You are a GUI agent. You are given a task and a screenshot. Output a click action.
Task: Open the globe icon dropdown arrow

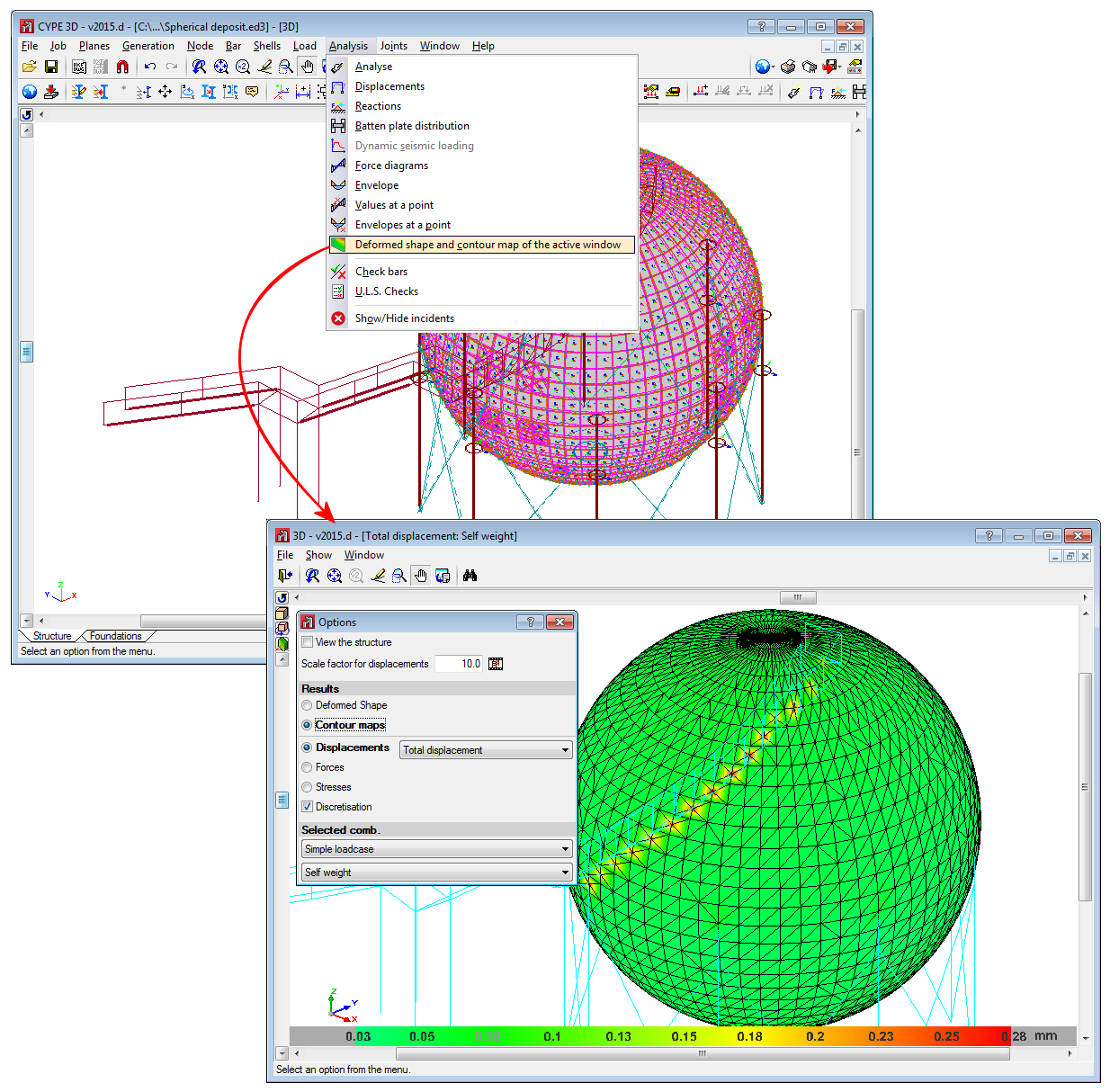click(x=774, y=67)
